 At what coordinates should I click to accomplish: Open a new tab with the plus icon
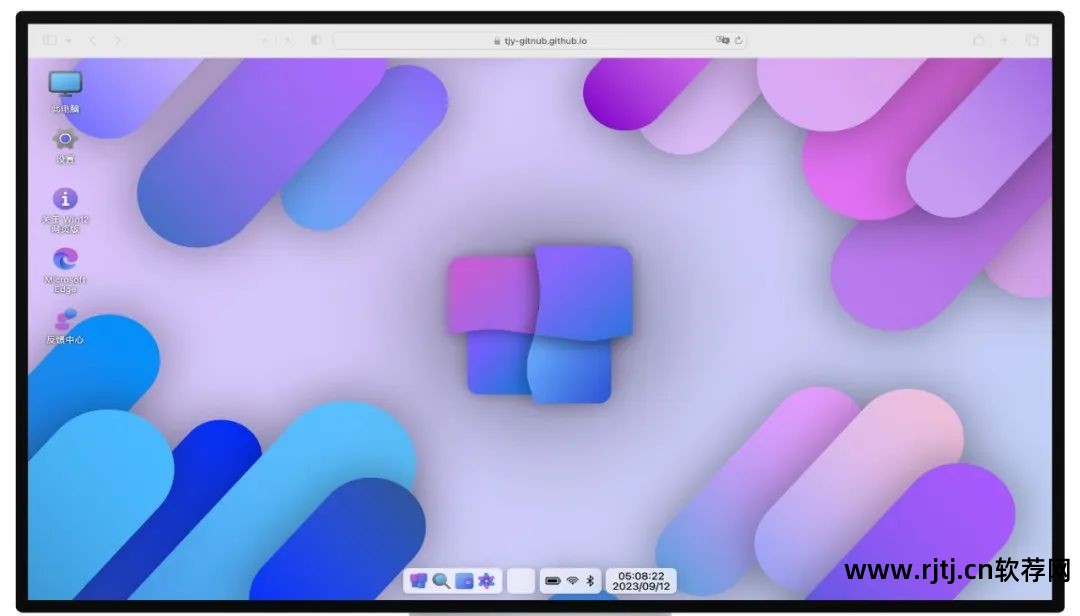[x=1004, y=41]
